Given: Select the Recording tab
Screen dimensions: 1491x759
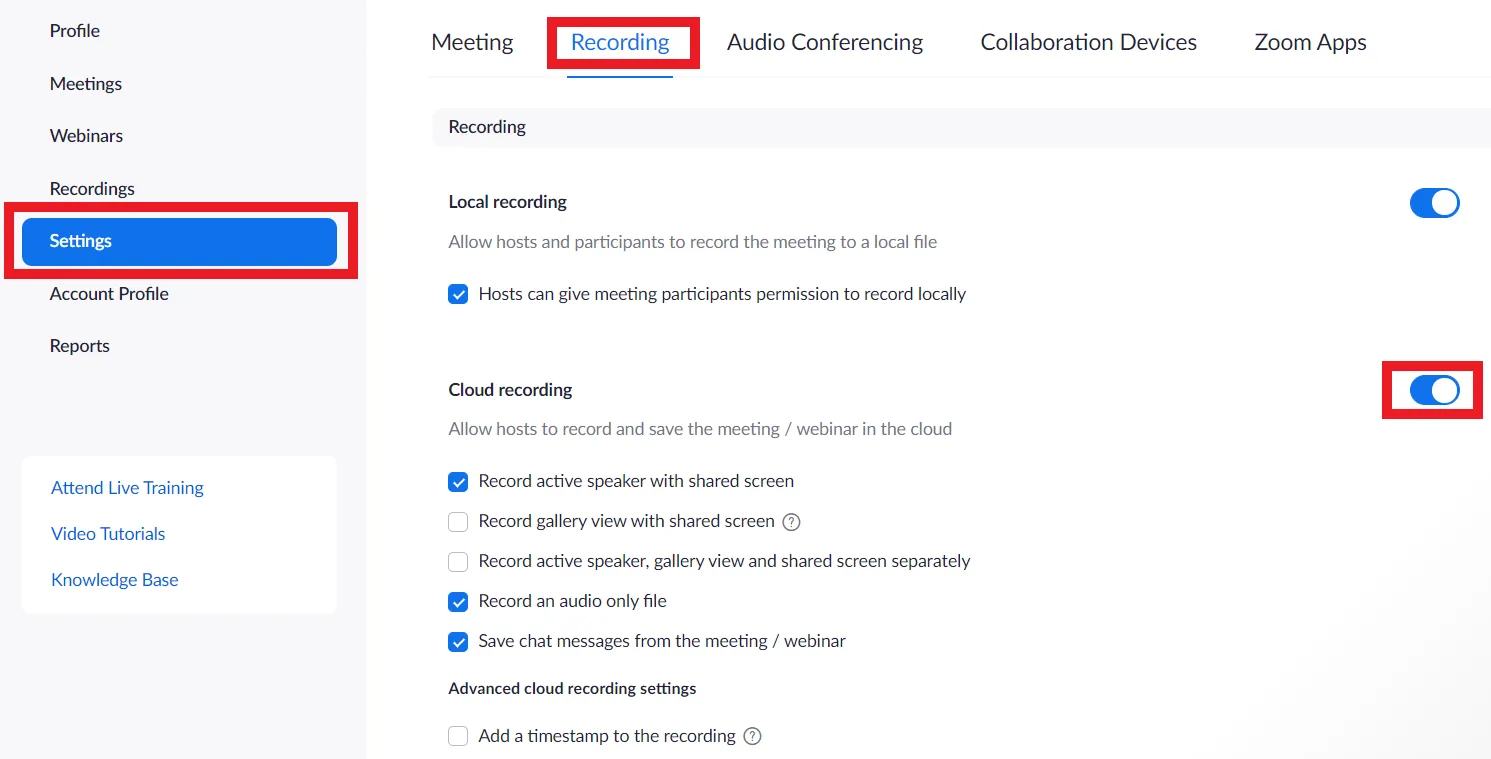Looking at the screenshot, I should 620,42.
